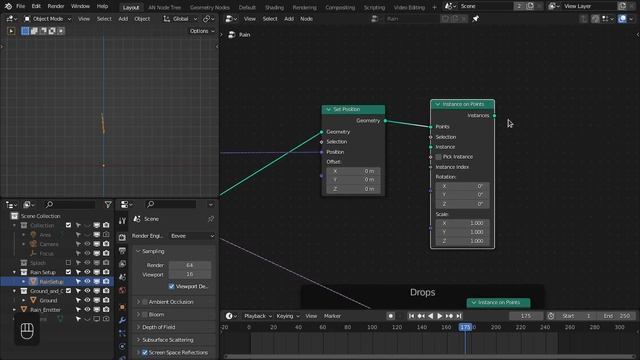This screenshot has height=360, width=640.
Task: Open the Edit menu
Action: tap(36, 6)
